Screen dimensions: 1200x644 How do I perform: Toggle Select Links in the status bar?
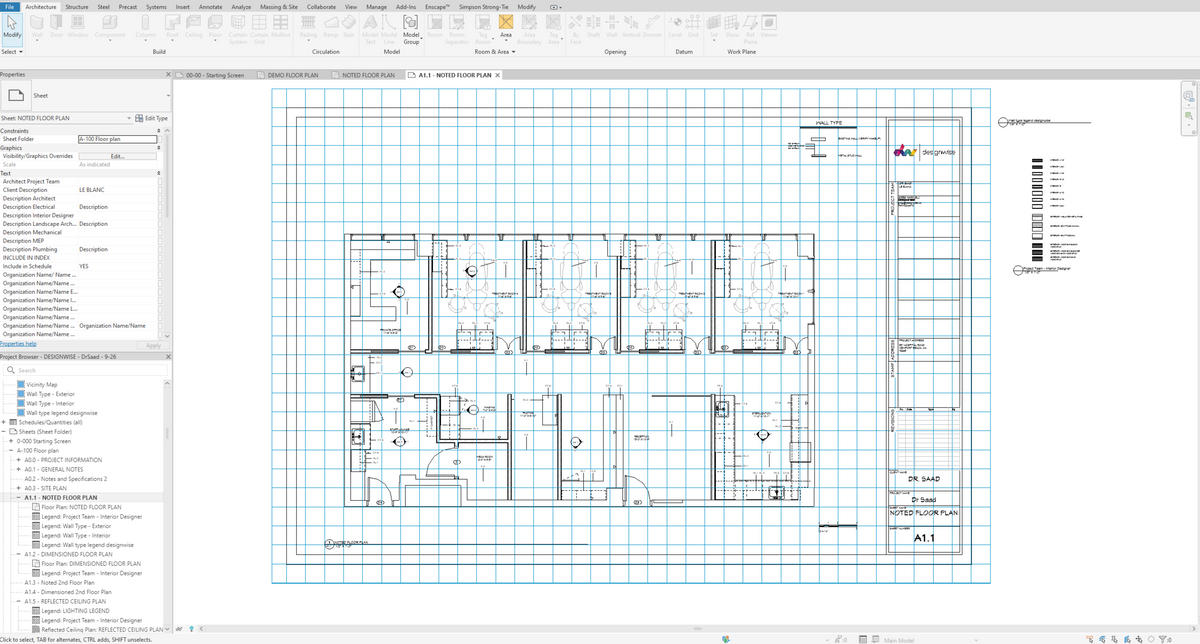coord(1089,639)
